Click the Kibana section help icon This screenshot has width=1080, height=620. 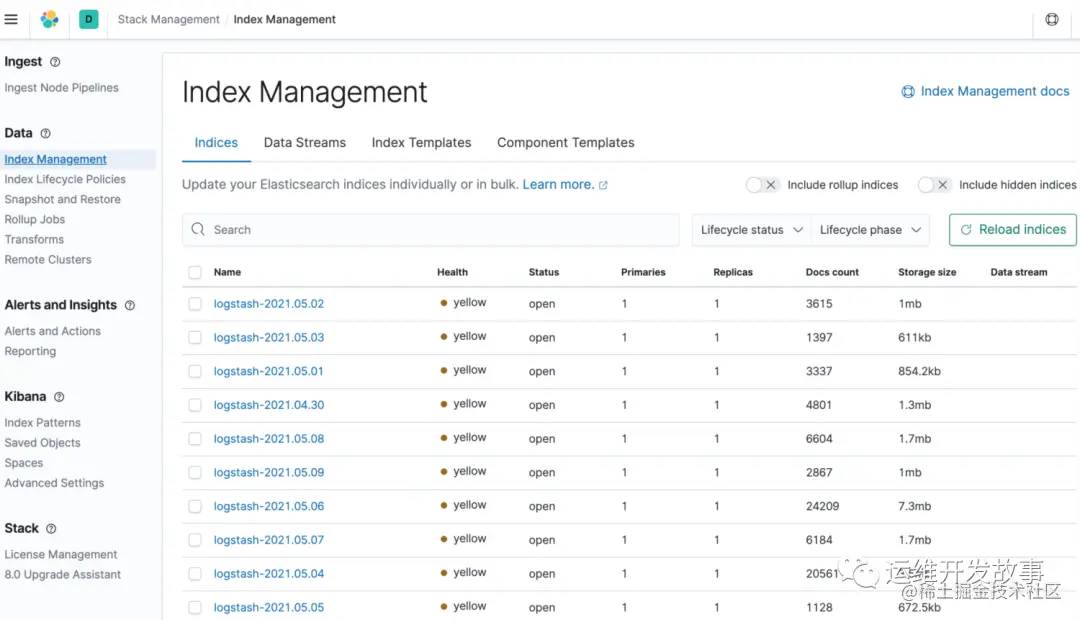tap(59, 397)
